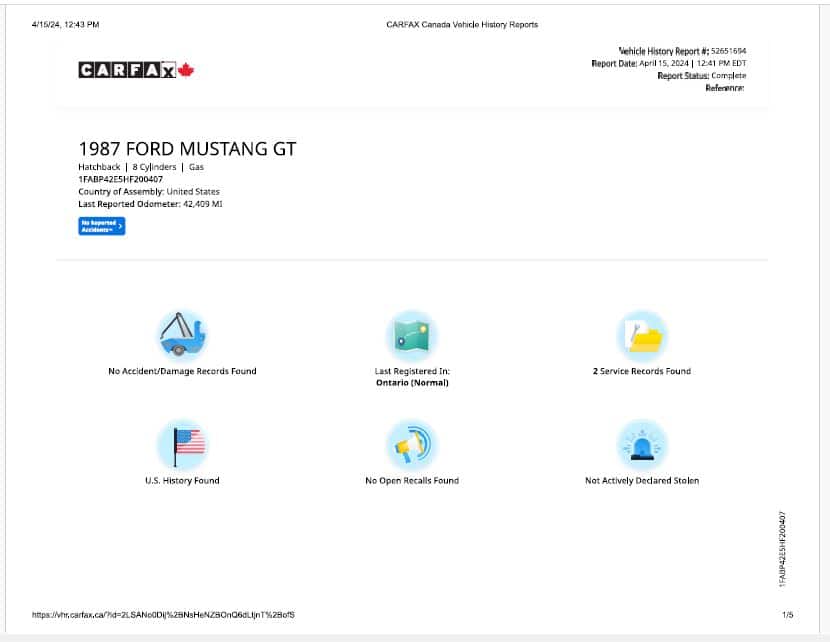
Task: Click the Reference label
Action: [x=725, y=88]
